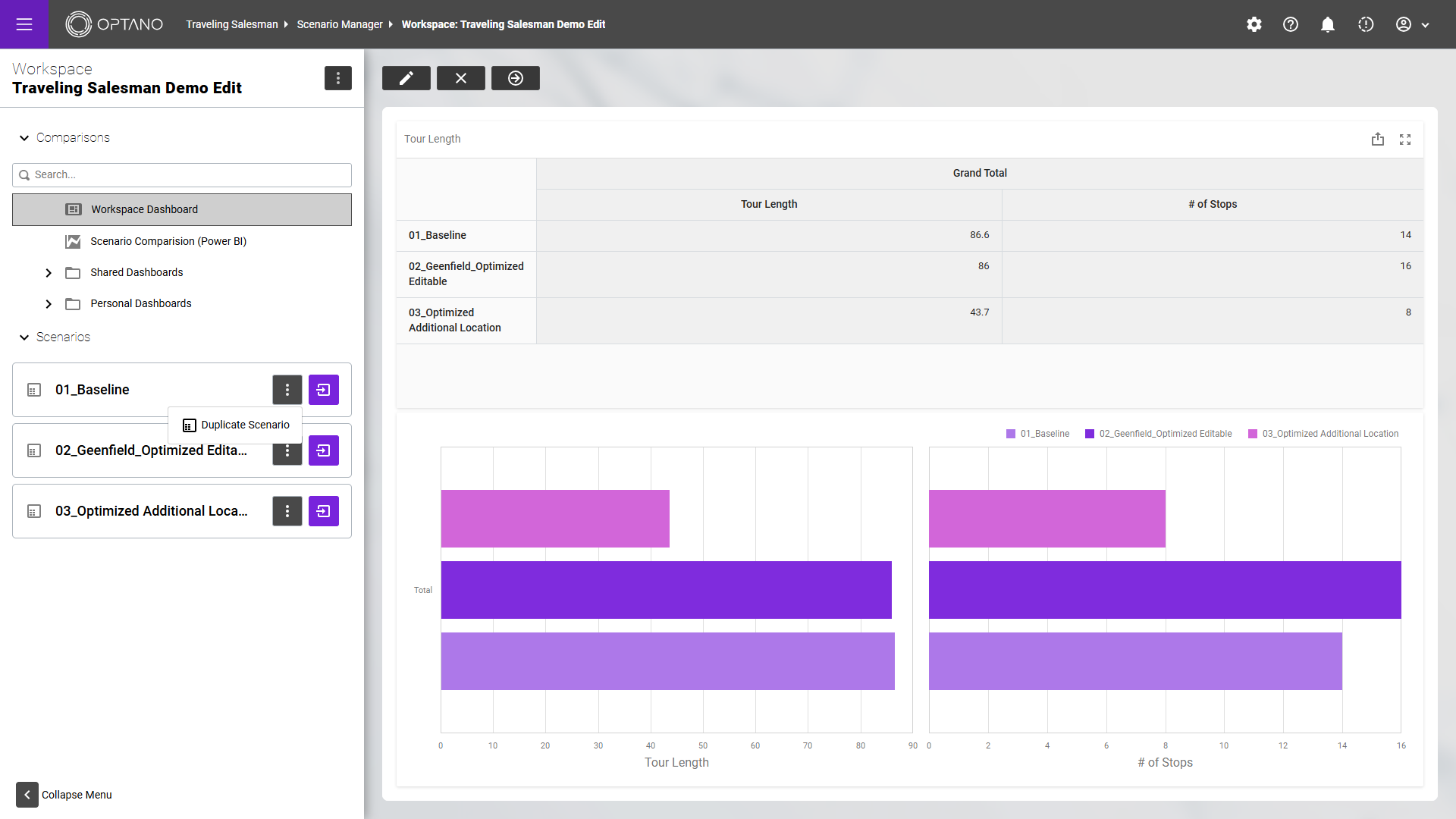Open 03_Optimized Additional Location with purple button

coord(324,511)
